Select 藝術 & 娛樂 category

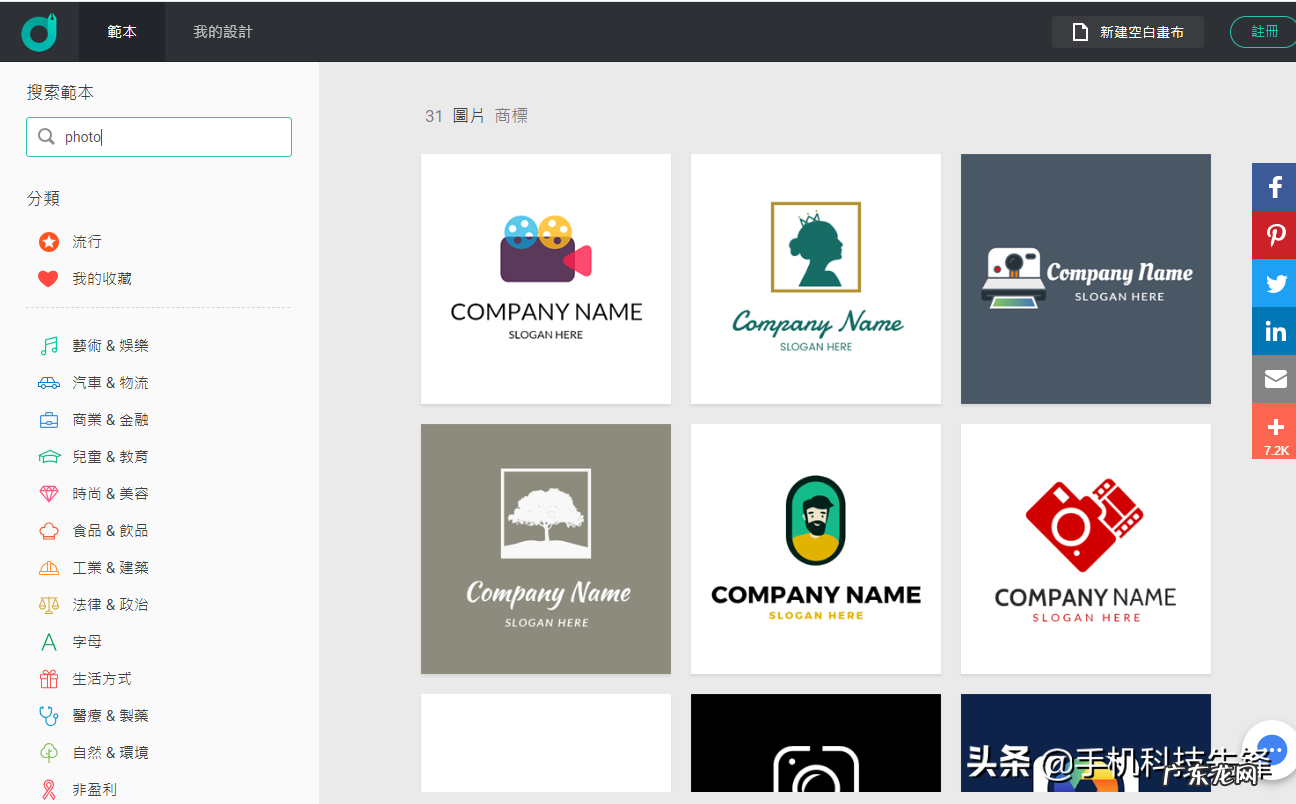pyautogui.click(x=110, y=346)
